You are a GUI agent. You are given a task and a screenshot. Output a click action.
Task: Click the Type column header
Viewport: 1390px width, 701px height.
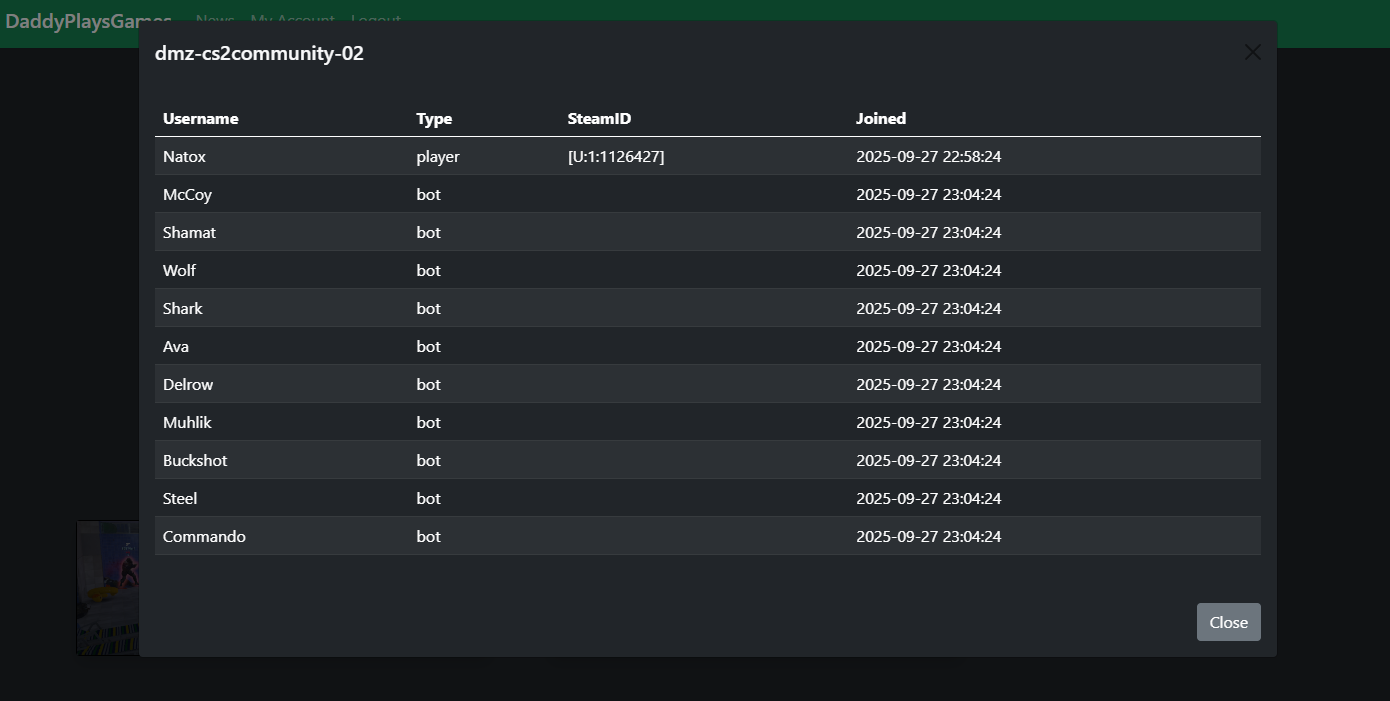434,118
